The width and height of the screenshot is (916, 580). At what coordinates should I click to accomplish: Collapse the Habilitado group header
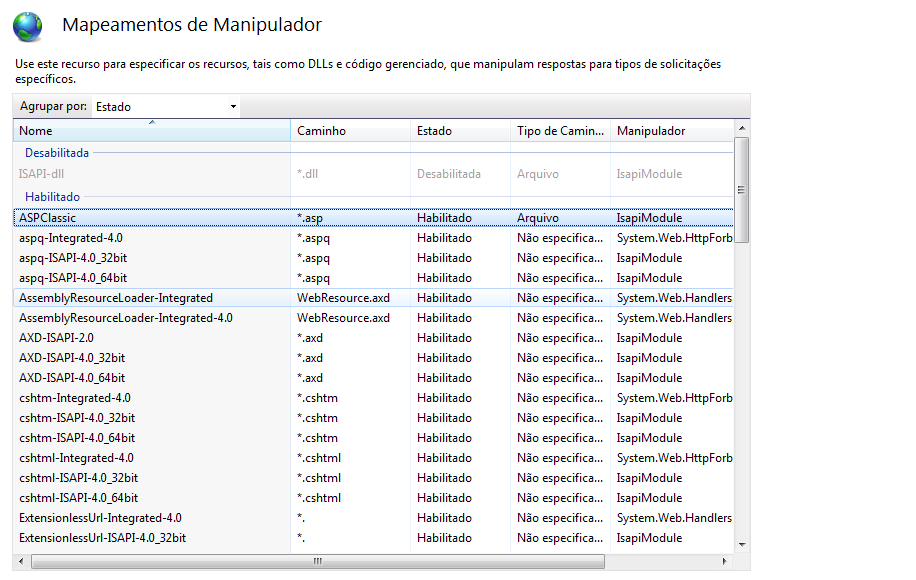click(x=52, y=197)
